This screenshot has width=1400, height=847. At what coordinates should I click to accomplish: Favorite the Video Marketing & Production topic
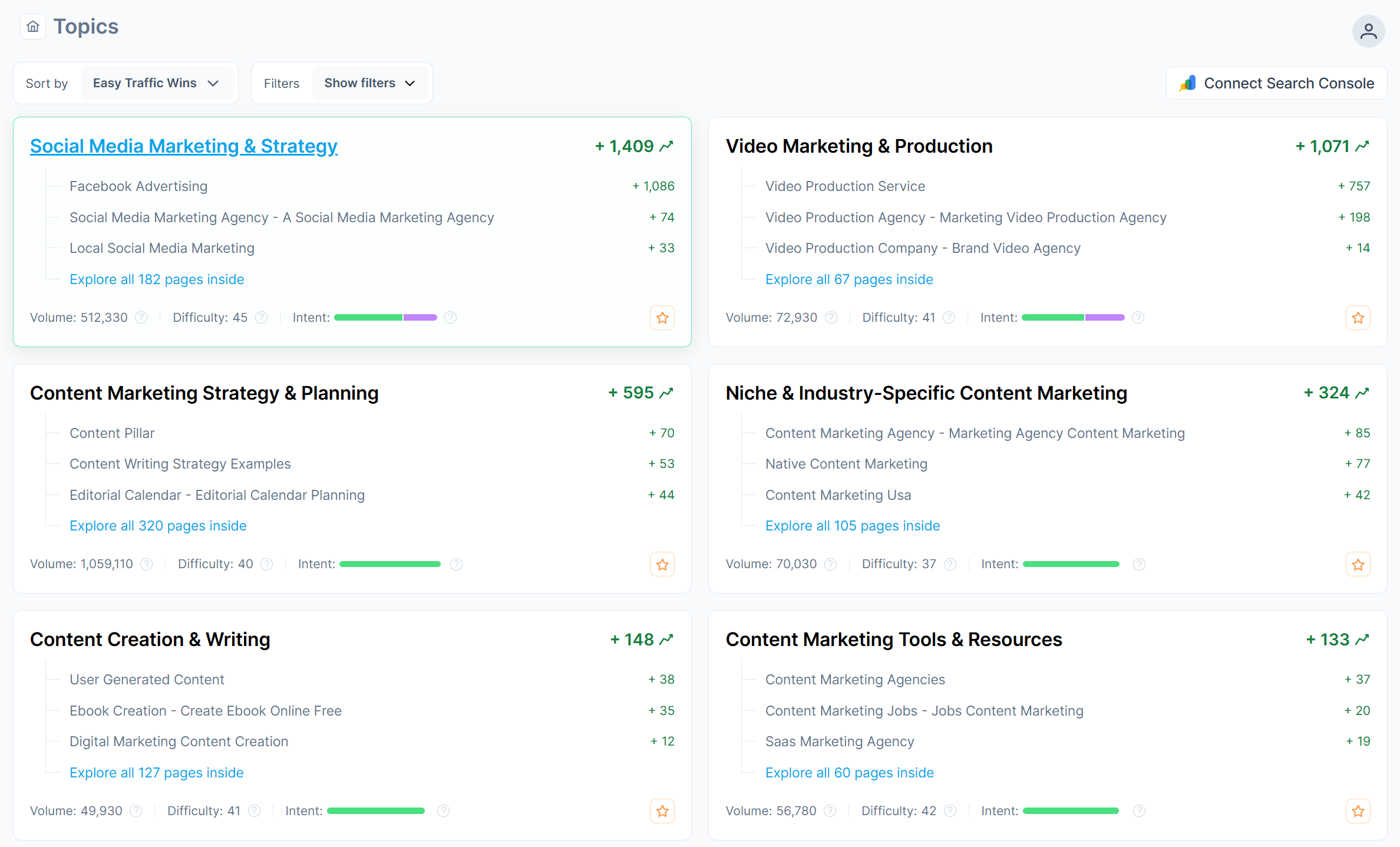pos(1358,318)
